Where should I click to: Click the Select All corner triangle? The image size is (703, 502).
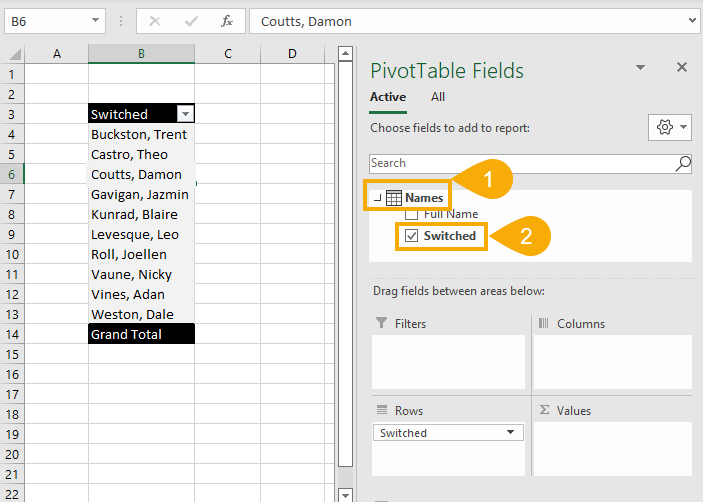(15, 54)
